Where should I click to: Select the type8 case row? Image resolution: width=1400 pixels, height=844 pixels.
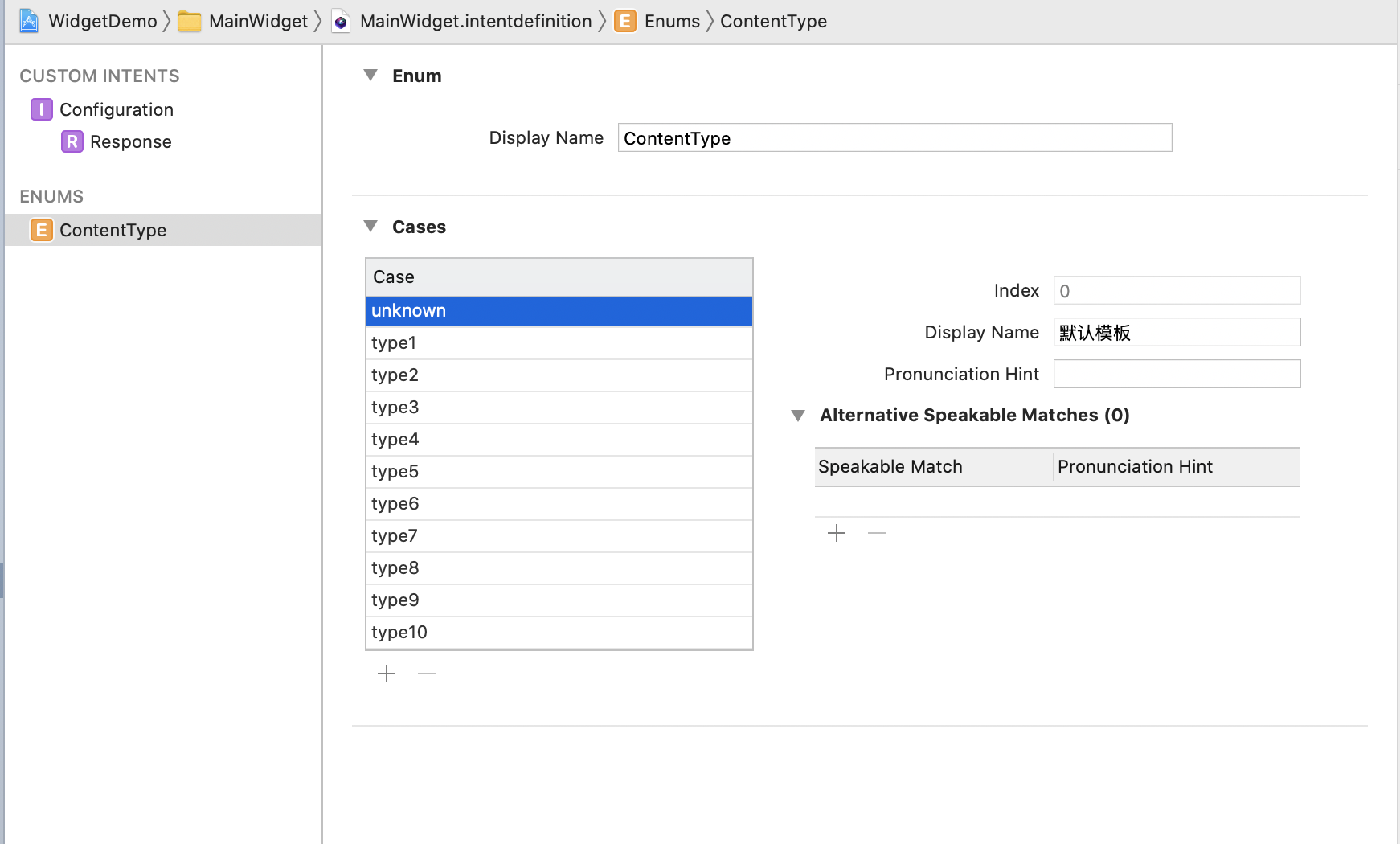click(x=559, y=568)
